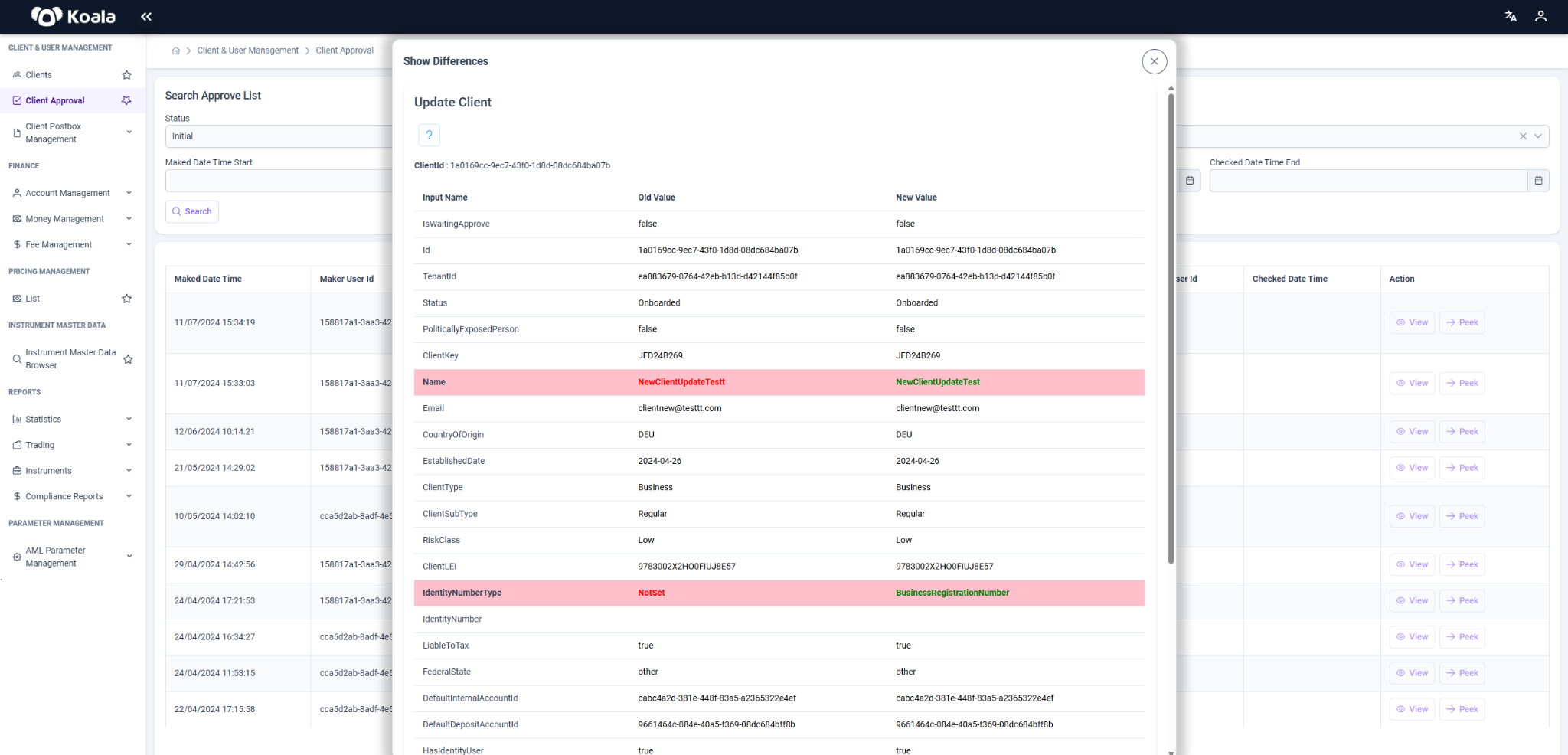Viewport: 1568px width, 755px height.
Task: Open Instrument Master Data Browser
Action: click(65, 359)
